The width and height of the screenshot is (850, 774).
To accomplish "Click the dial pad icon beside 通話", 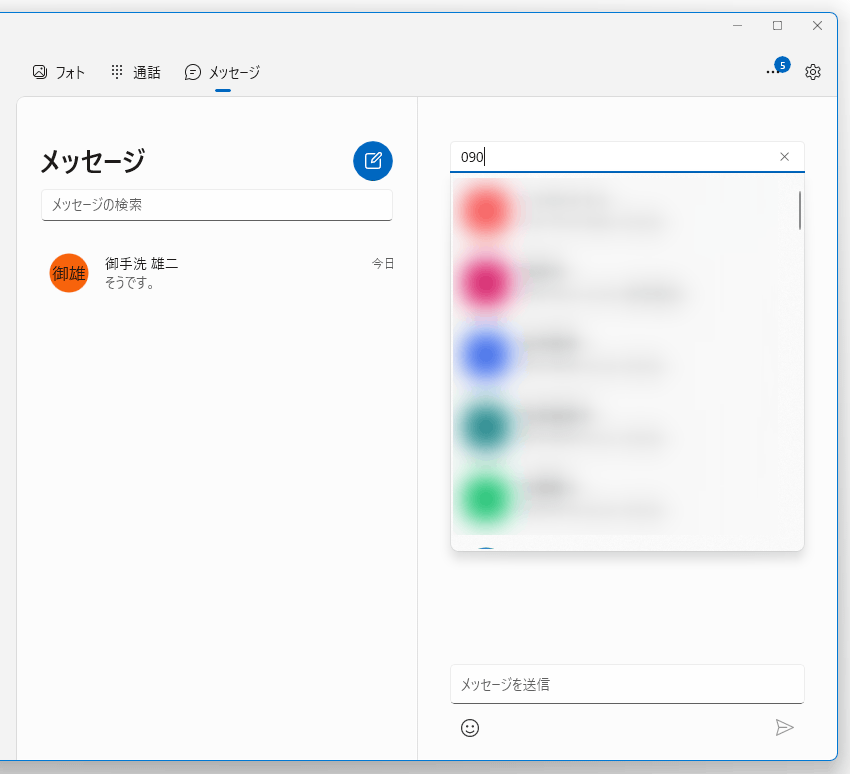I will 117,72.
